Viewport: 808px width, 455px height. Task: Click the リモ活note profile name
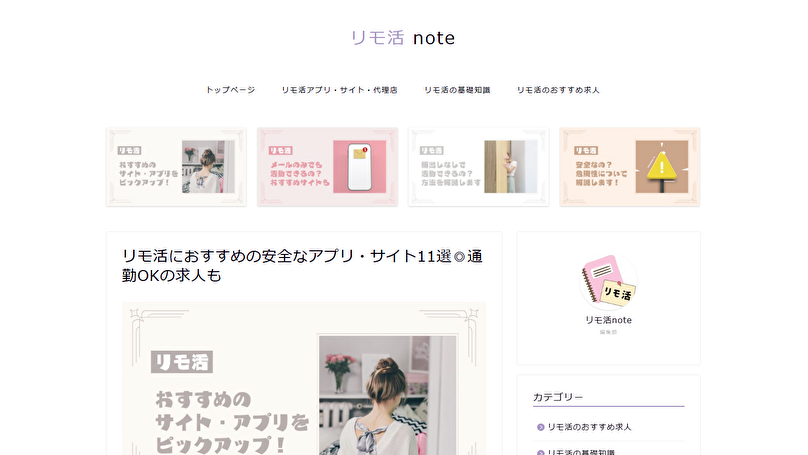[609, 320]
